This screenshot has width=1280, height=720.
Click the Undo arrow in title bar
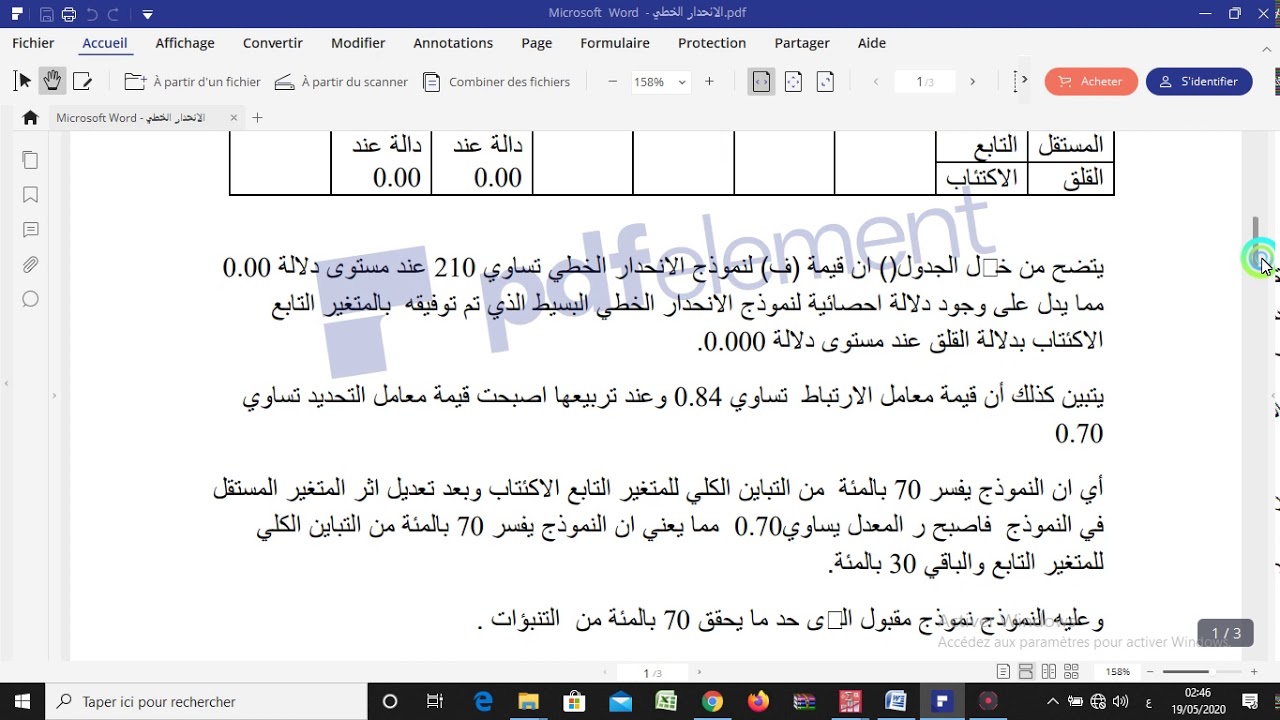tap(92, 14)
